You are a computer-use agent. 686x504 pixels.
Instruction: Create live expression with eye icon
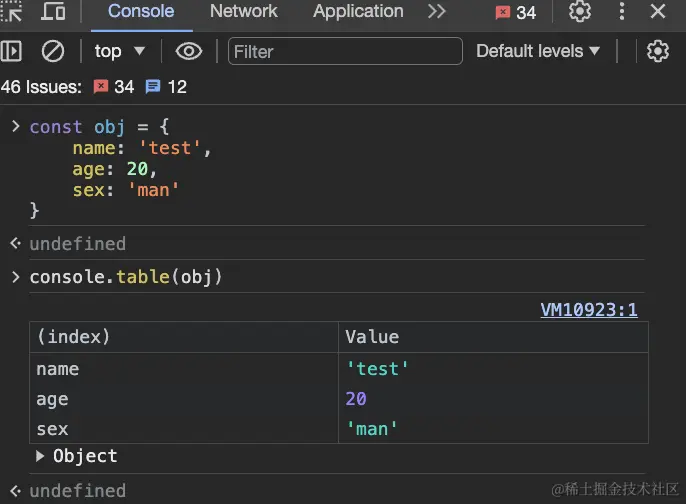tap(189, 51)
